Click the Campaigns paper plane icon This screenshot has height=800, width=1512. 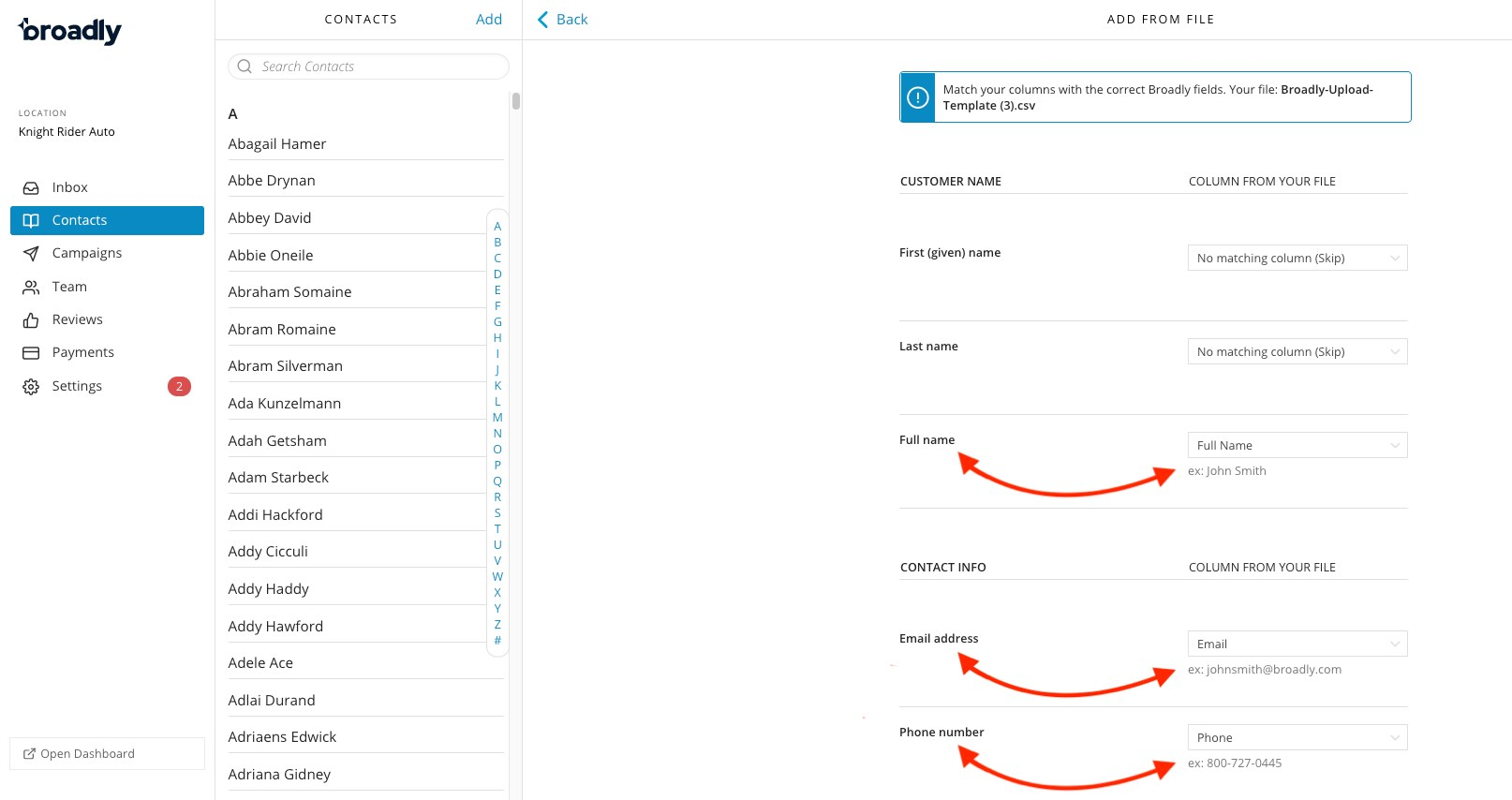[31, 253]
